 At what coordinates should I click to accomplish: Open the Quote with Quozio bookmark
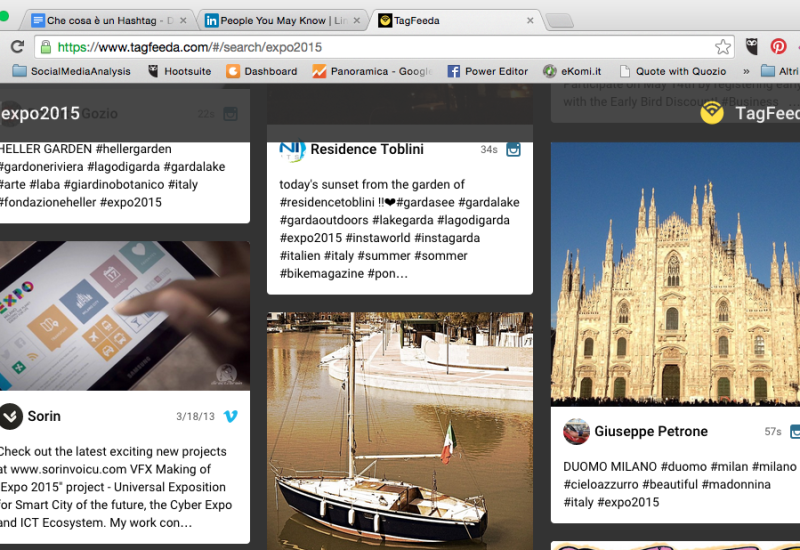[672, 71]
